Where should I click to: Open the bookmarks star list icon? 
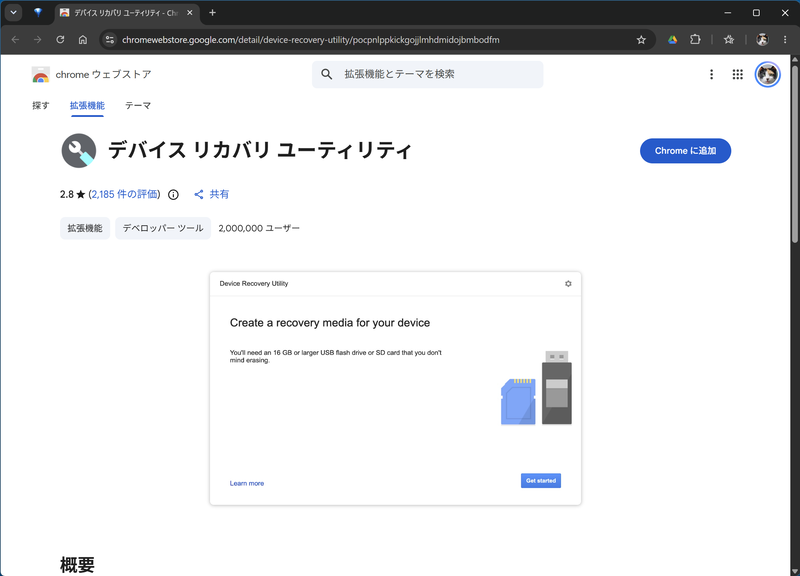click(729, 39)
